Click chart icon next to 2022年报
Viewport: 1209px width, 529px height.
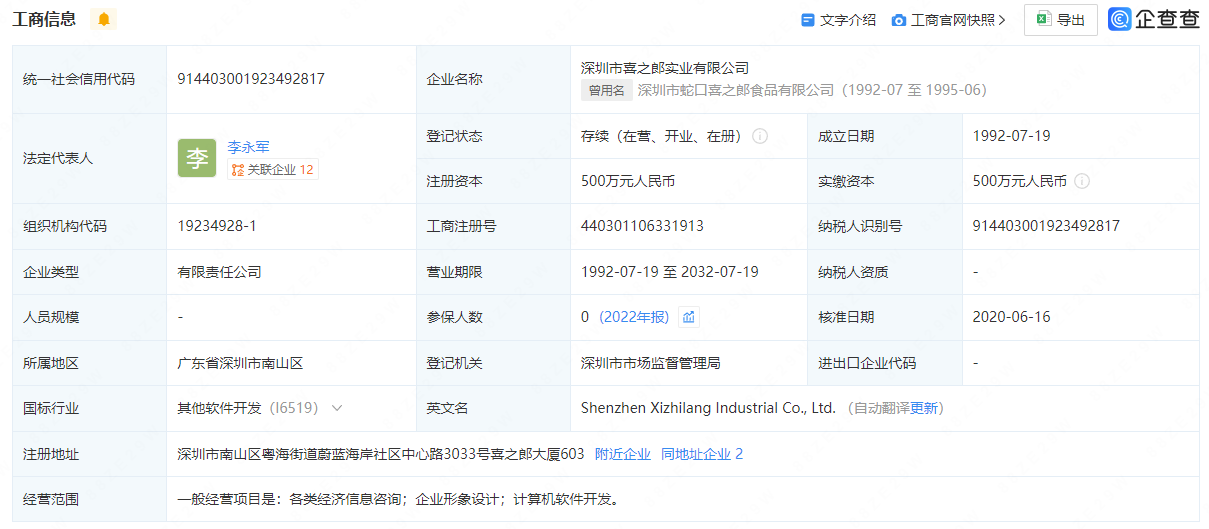(688, 317)
